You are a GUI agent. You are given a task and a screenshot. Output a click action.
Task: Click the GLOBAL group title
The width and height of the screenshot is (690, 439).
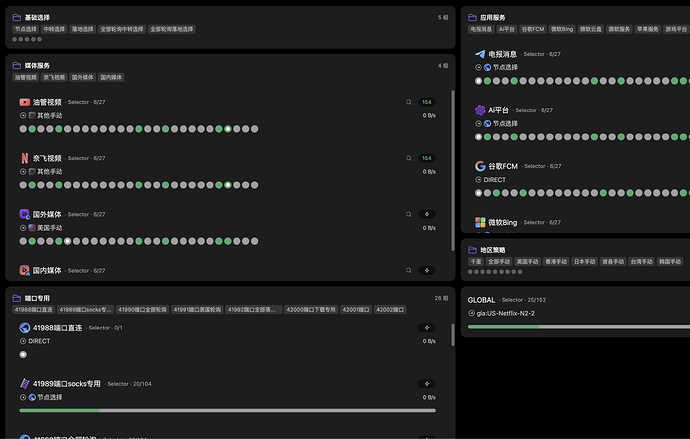(481, 300)
